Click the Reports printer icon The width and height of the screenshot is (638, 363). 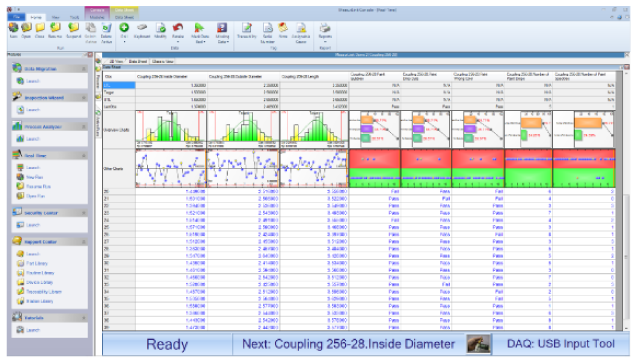click(325, 28)
